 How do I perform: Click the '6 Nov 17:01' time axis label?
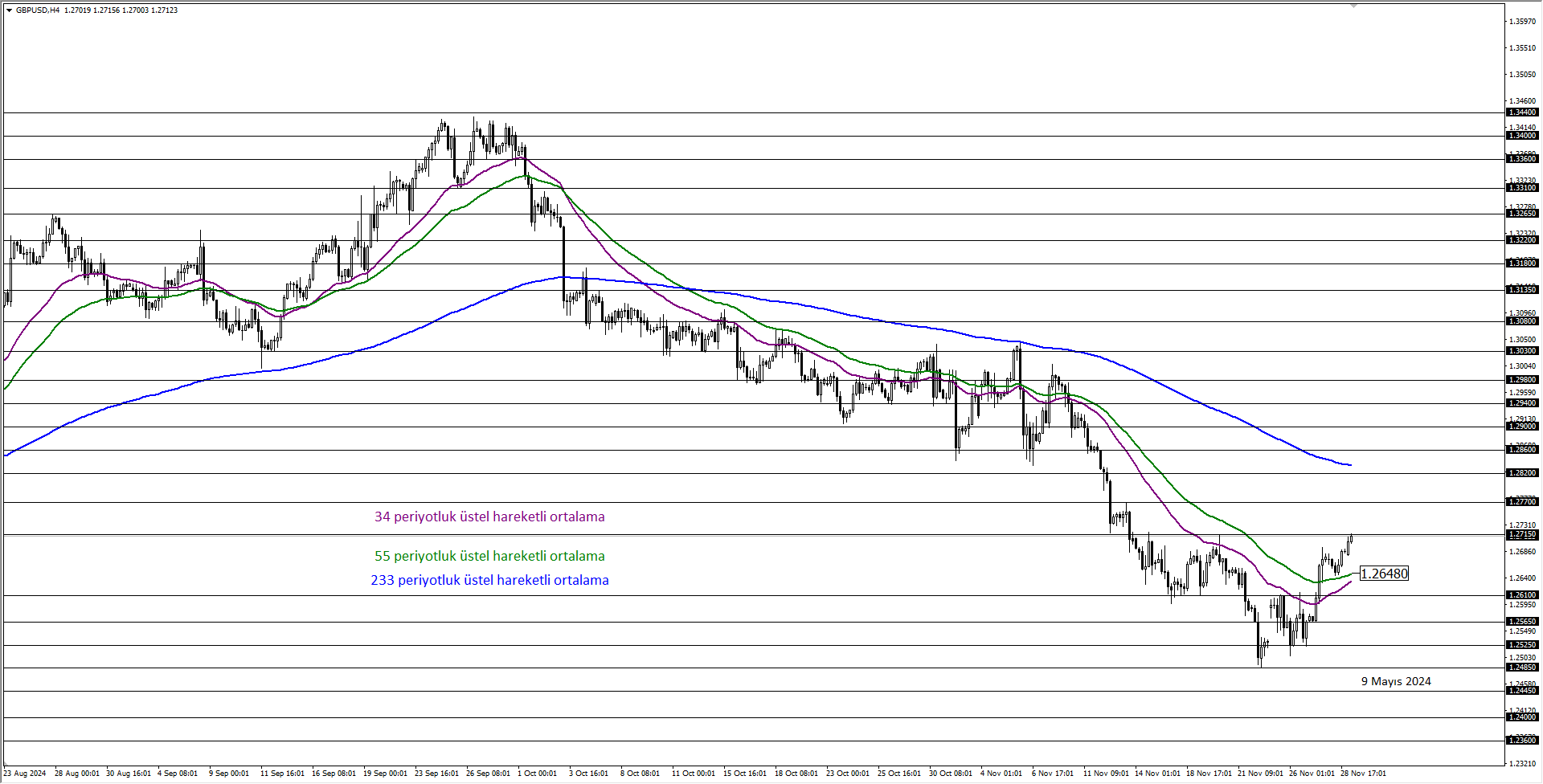pos(1053,774)
